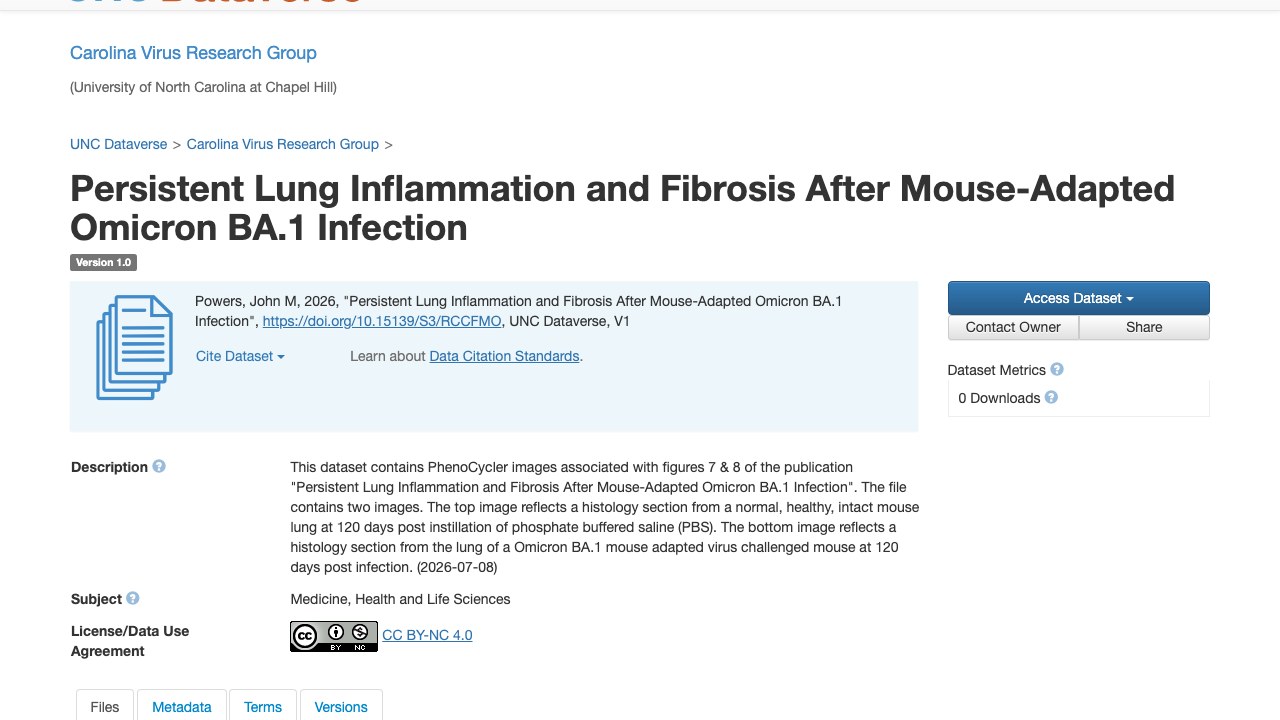Click the Downloads info question icon
Screen dimensions: 1280x720
tap(1051, 397)
